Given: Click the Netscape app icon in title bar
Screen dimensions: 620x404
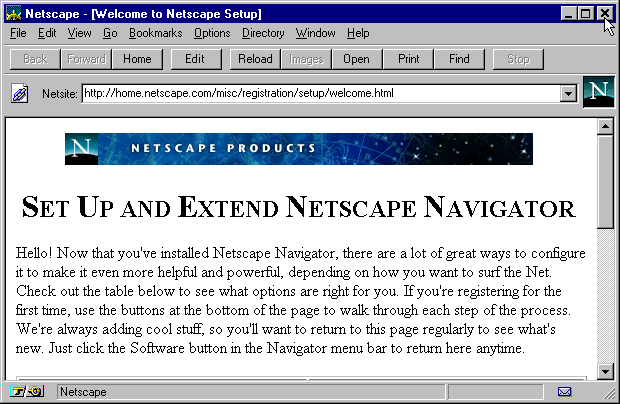Looking at the screenshot, I should [x=13, y=14].
